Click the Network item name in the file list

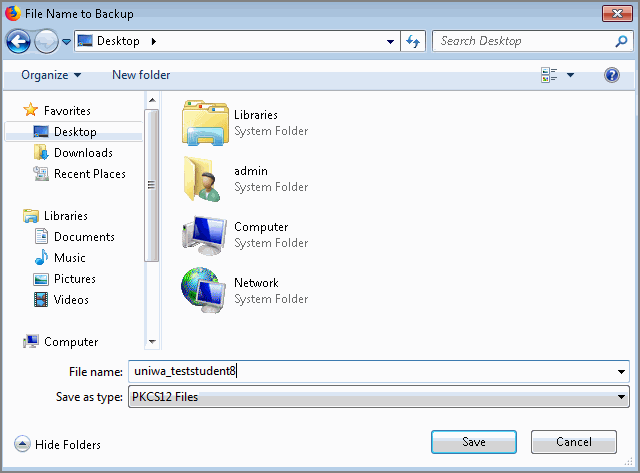[x=256, y=283]
